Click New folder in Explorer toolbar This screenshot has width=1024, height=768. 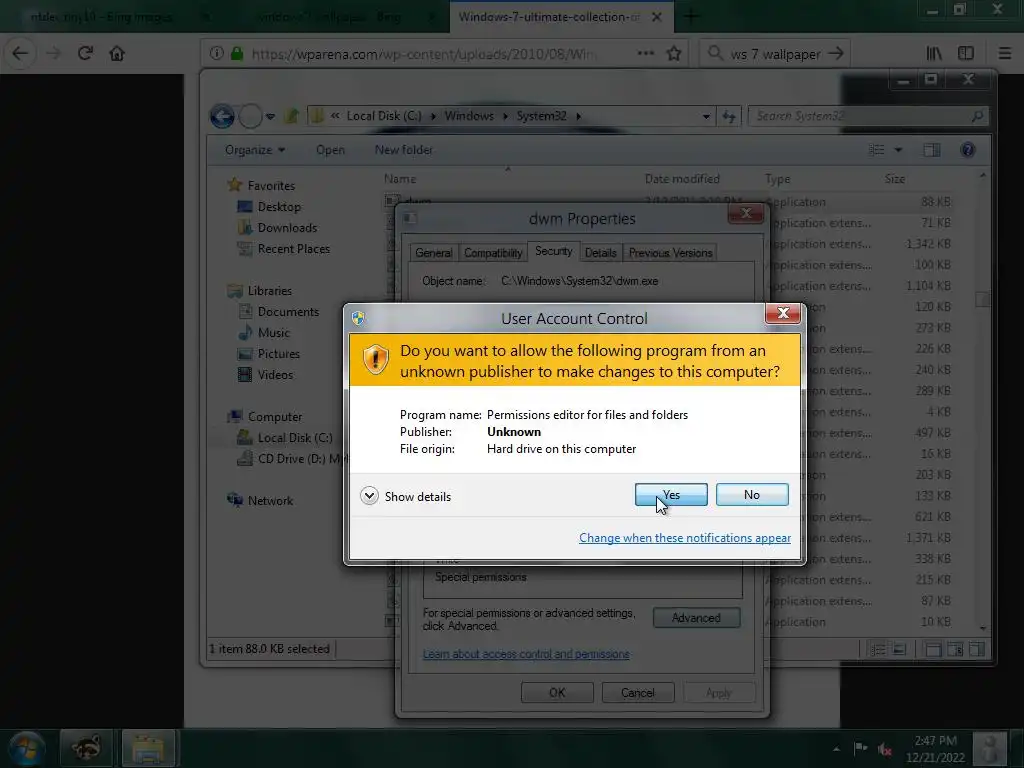(404, 150)
